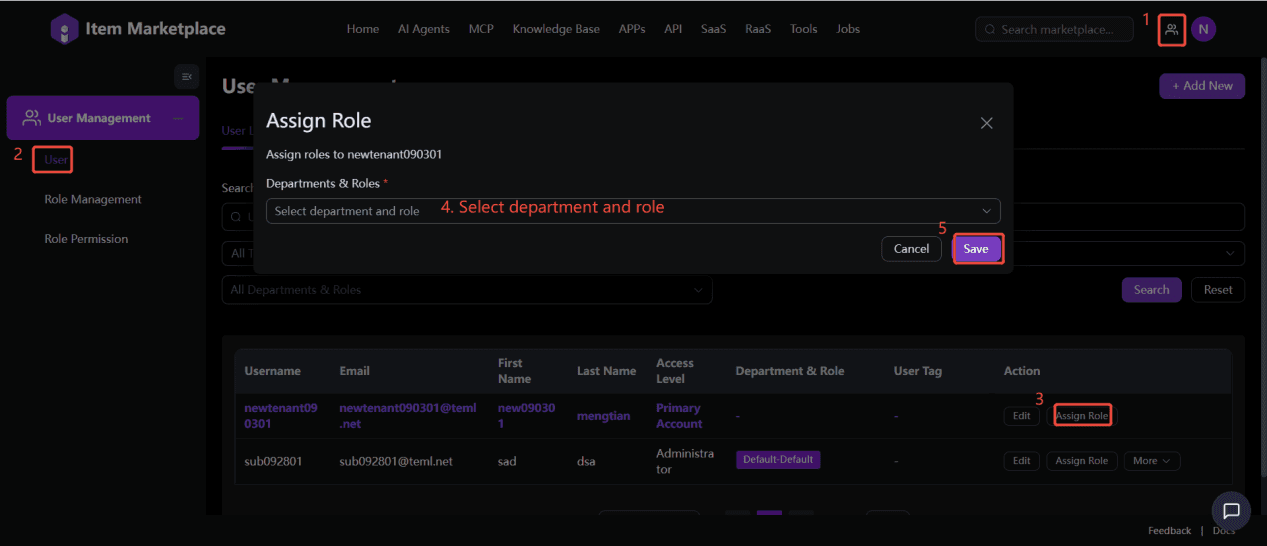Collapse the sidebar with the toggle icon
Image resolution: width=1267 pixels, height=546 pixels.
click(x=186, y=77)
